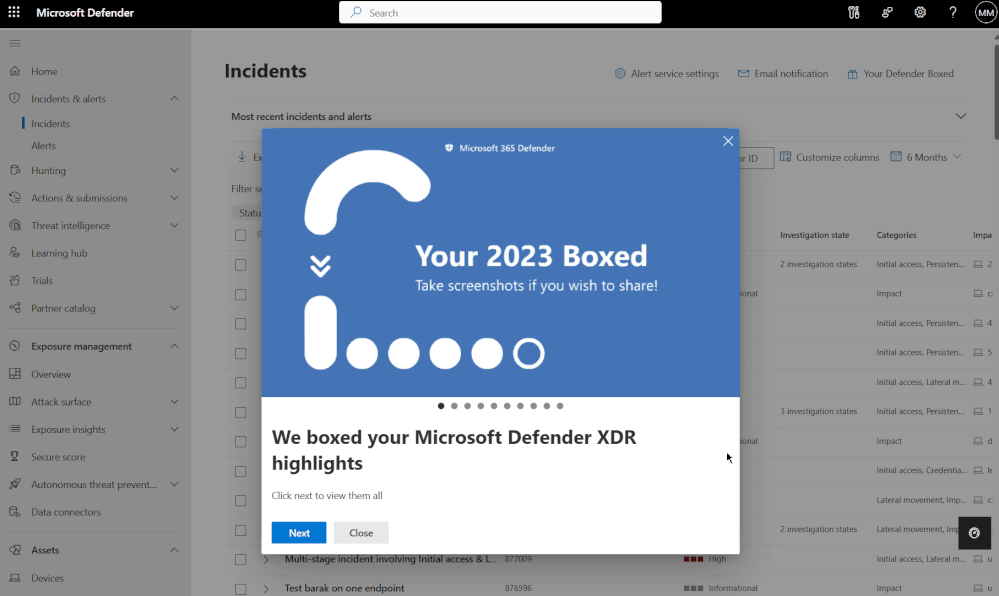Check the second incident row checkbox

[240, 294]
